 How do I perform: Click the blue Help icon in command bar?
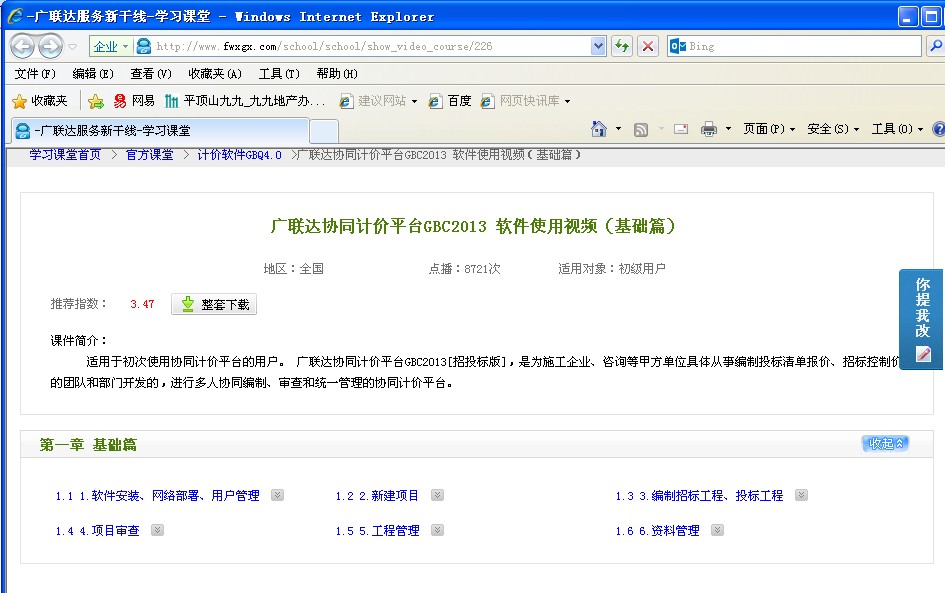[x=938, y=129]
